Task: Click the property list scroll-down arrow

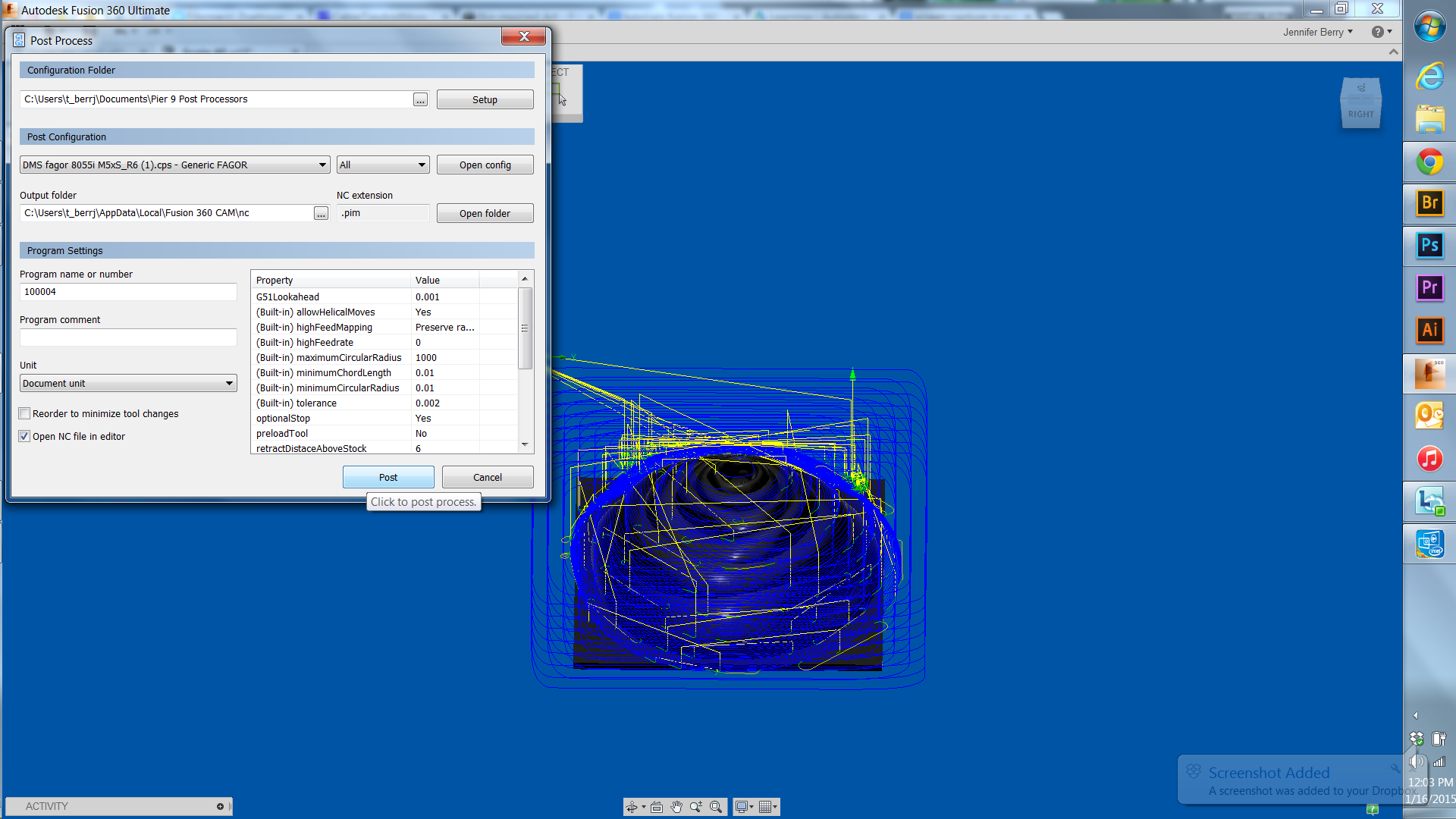Action: tap(524, 445)
